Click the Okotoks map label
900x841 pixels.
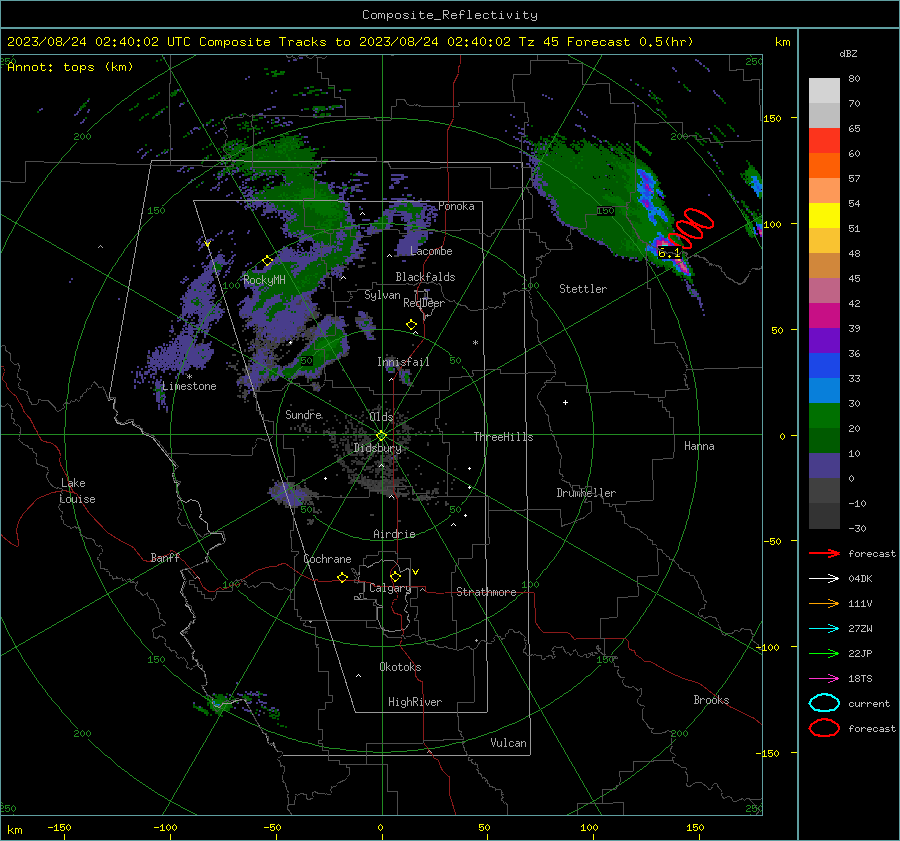(x=400, y=667)
